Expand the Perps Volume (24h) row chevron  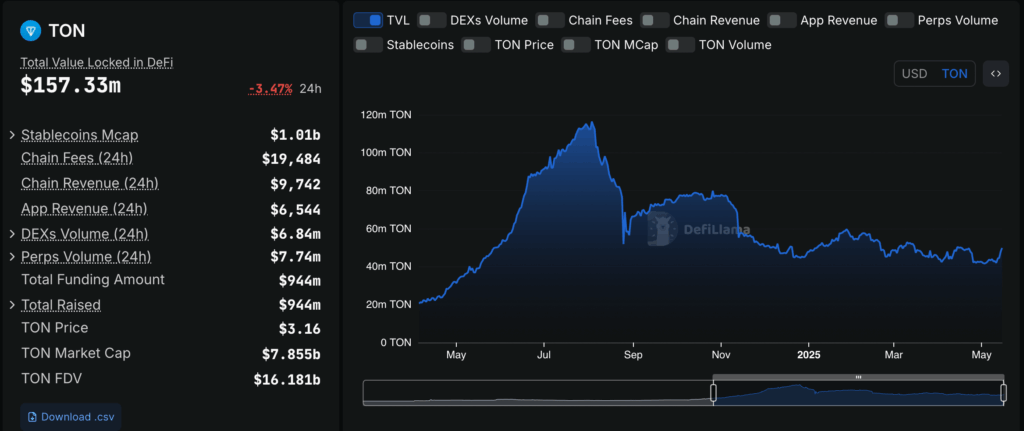[x=12, y=257]
